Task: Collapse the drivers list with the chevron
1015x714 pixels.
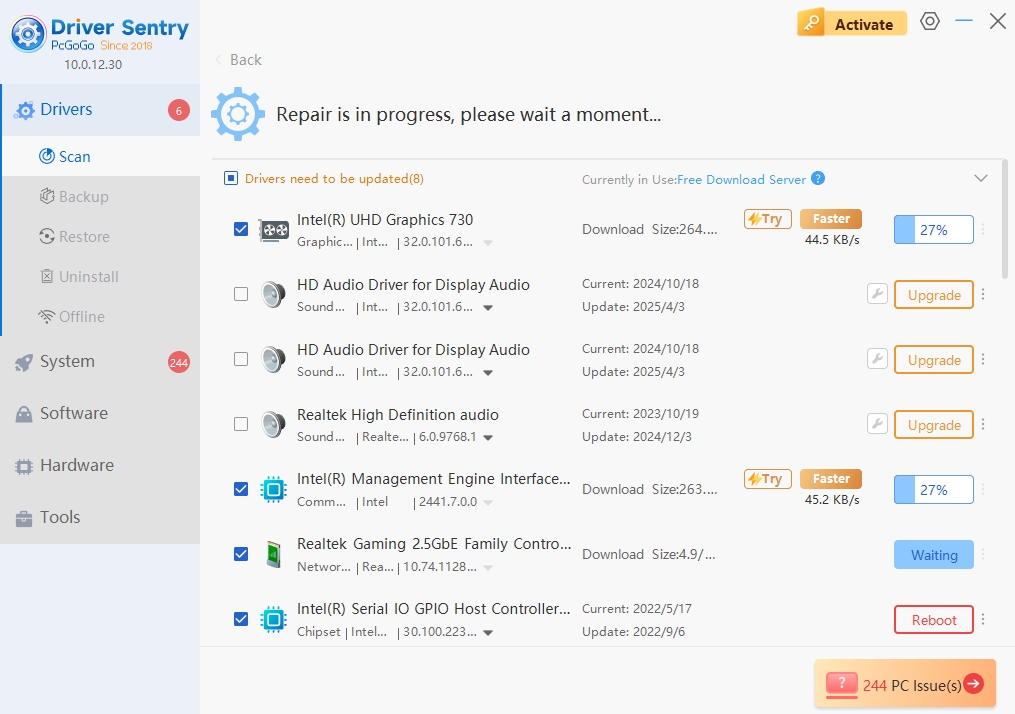Action: [981, 178]
